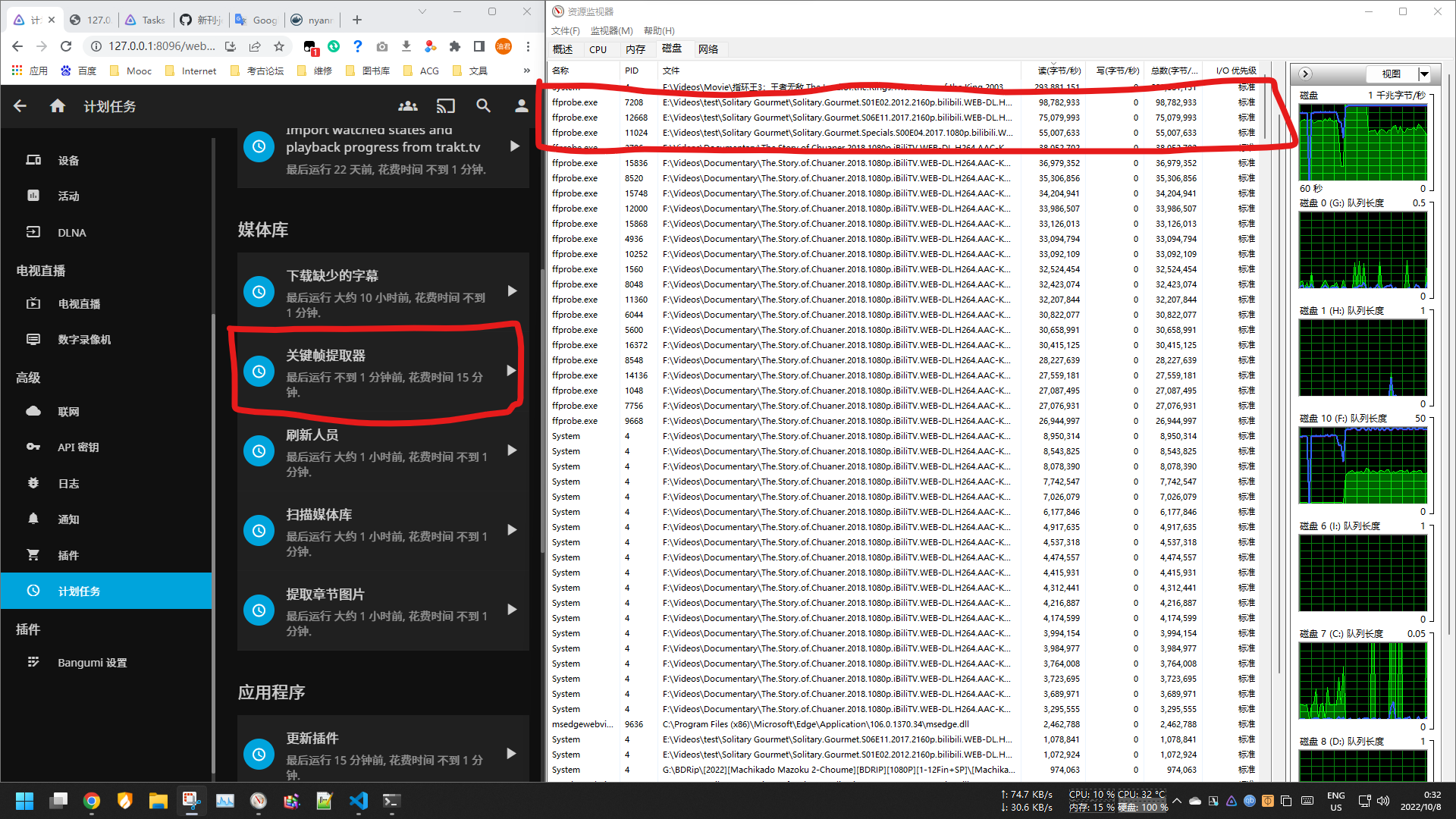1456x819 pixels.
Task: Switch to the CPU tab in Resource Monitor
Action: [x=598, y=49]
